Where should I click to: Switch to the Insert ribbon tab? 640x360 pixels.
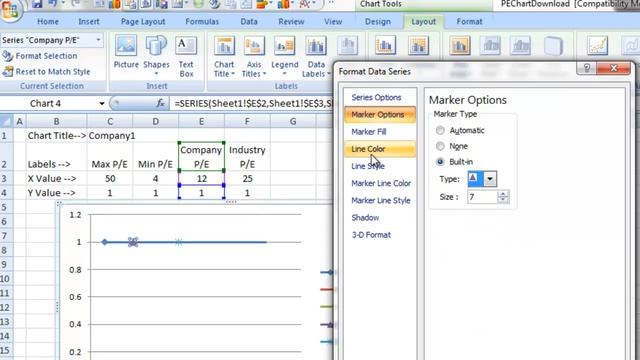coord(89,22)
